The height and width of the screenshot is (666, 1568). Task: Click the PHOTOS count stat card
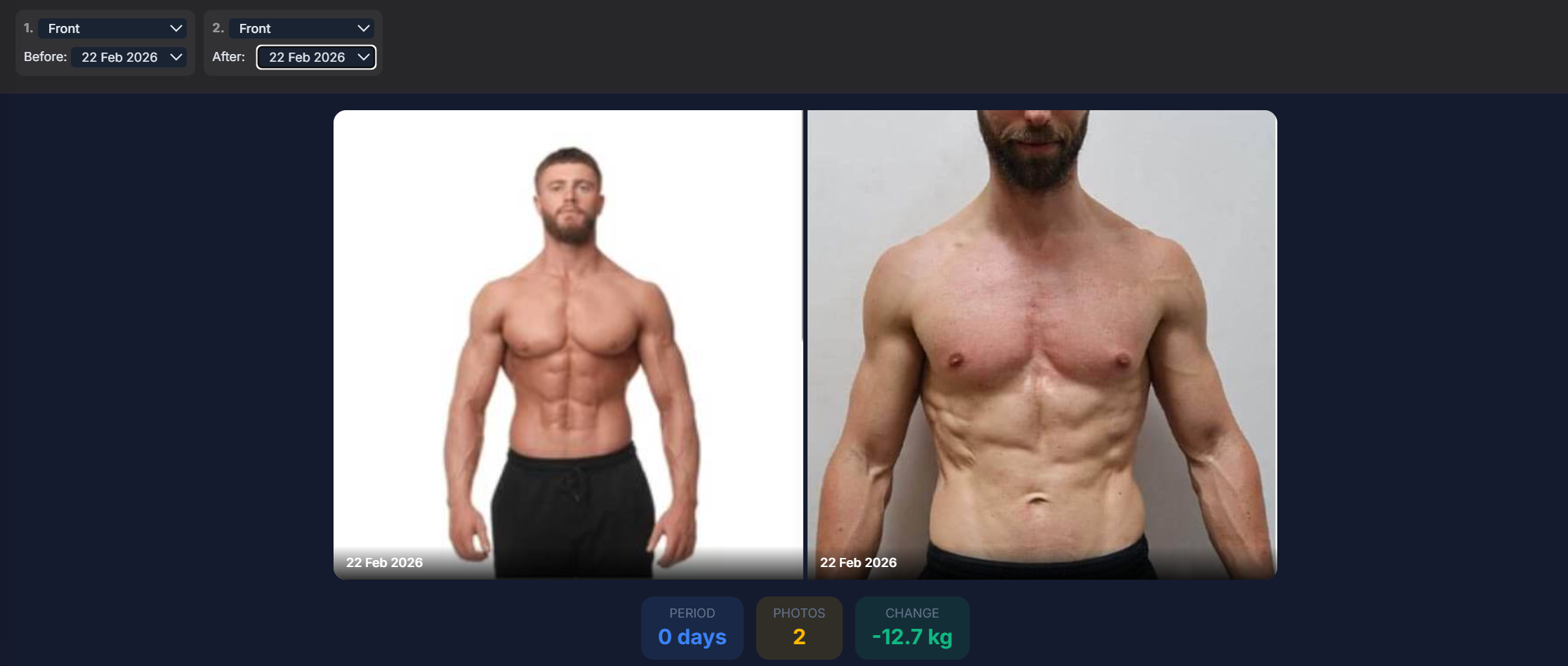click(x=799, y=628)
